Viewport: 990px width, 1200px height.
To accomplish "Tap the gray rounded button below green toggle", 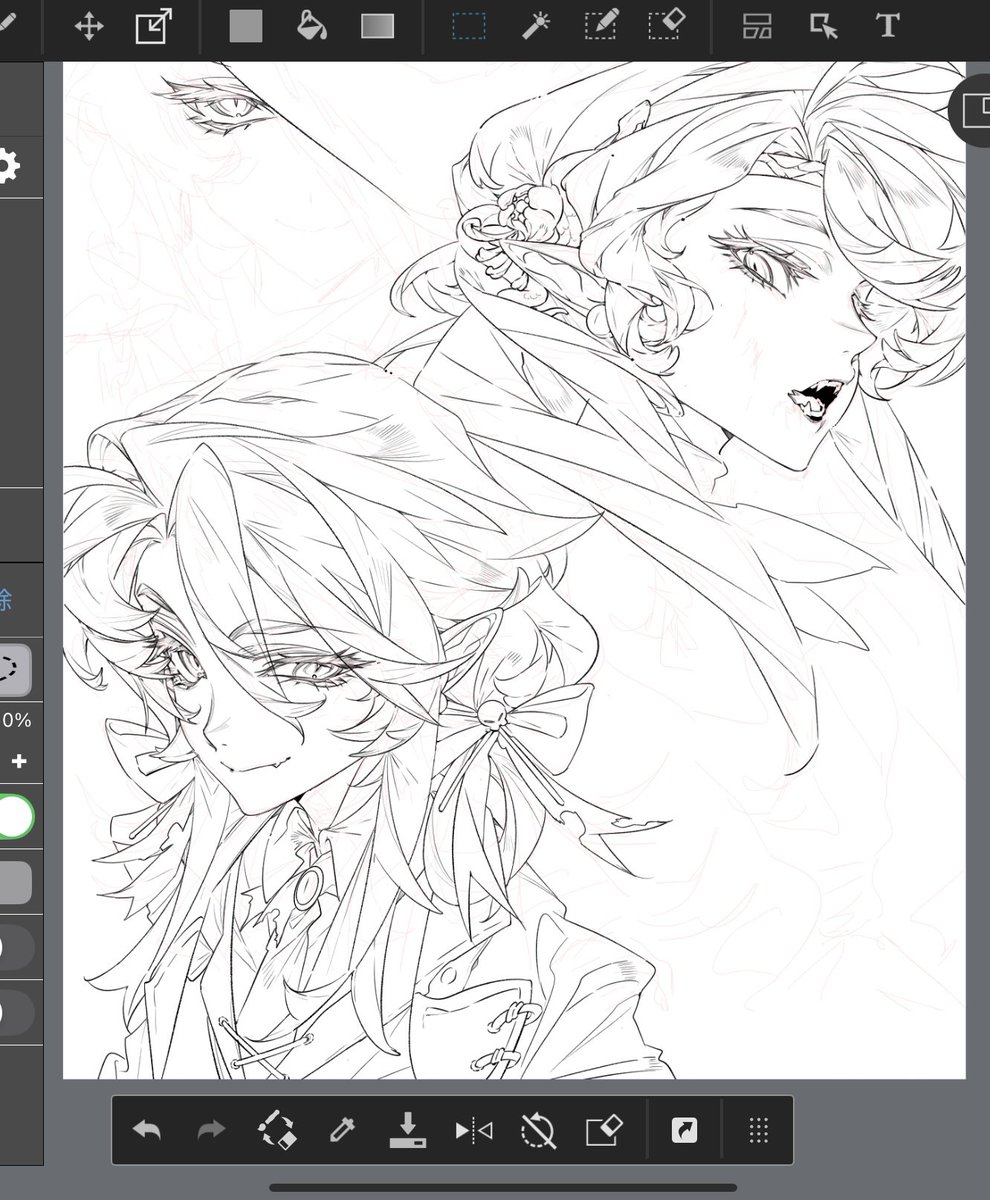I will point(14,883).
